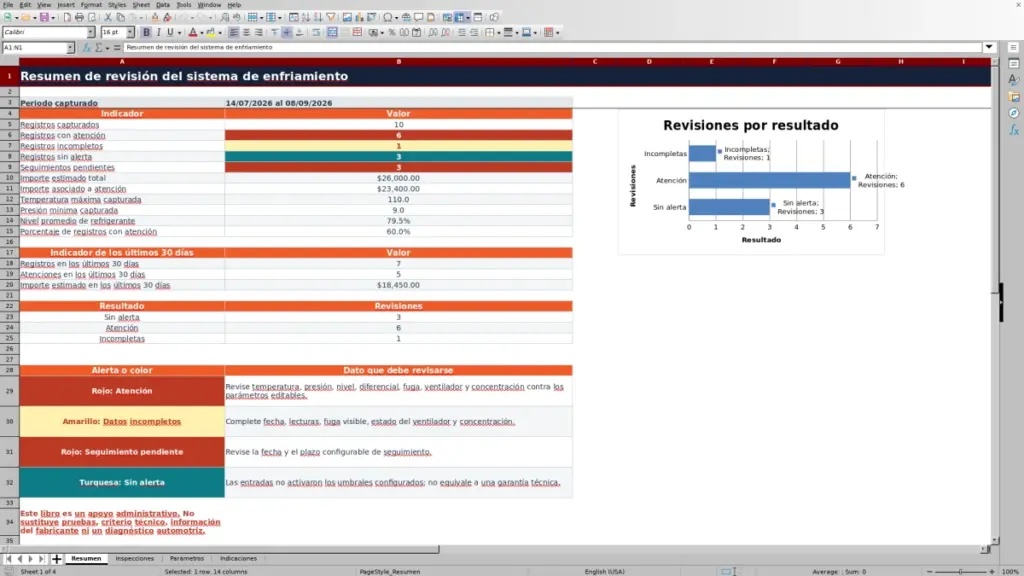
Task: Open the Data menu
Action: tap(163, 5)
